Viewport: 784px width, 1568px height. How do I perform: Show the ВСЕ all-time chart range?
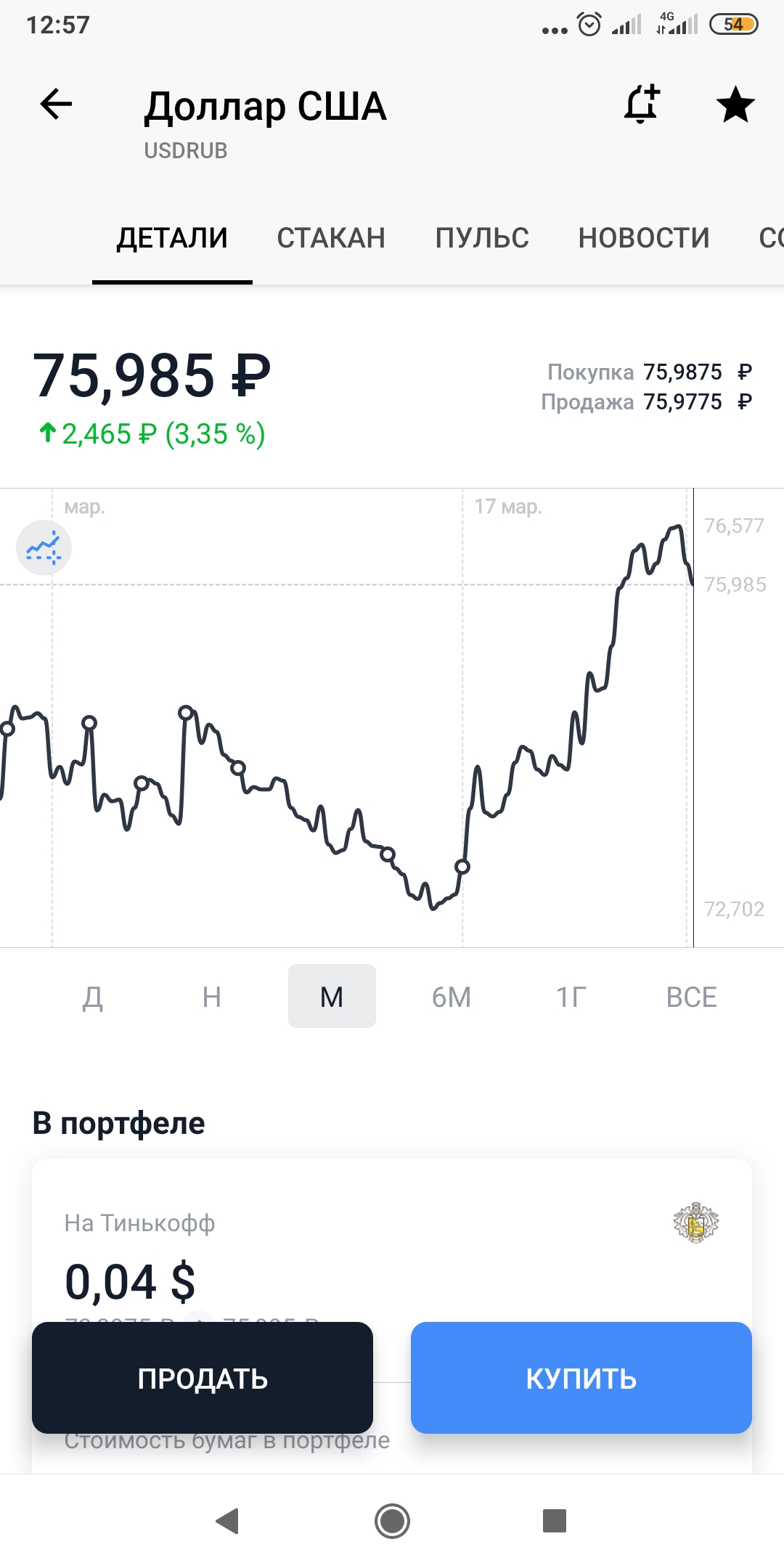pos(691,997)
